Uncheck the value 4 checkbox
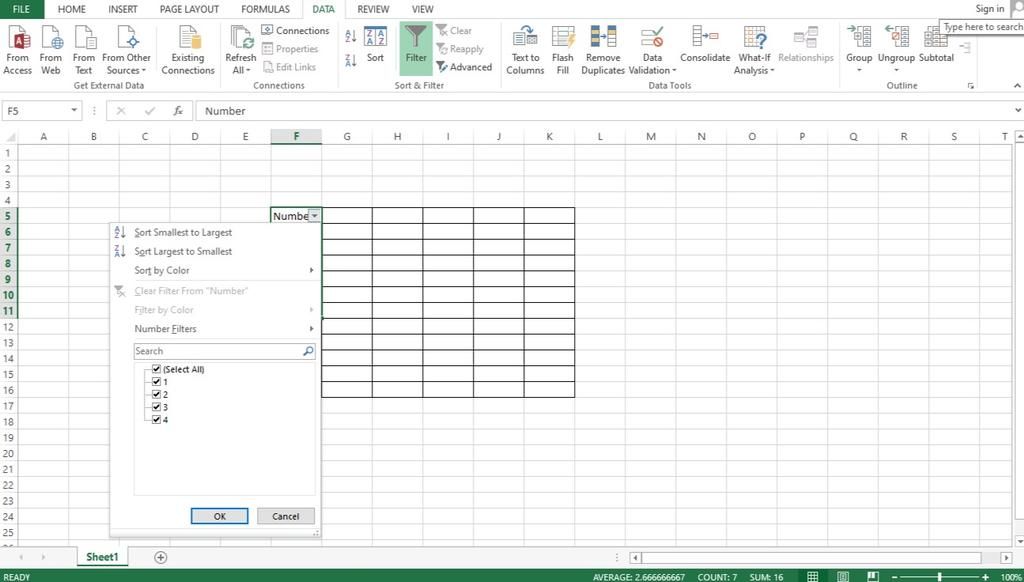This screenshot has width=1024, height=582. (156, 419)
